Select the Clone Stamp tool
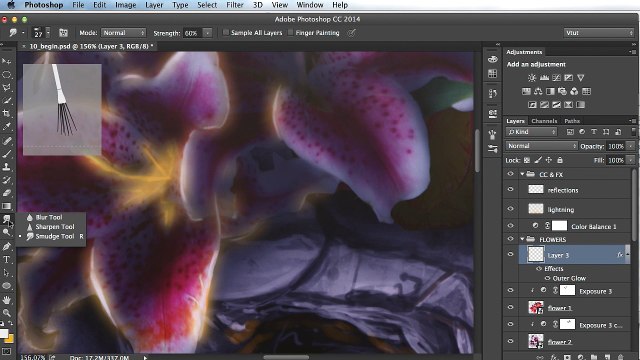The width and height of the screenshot is (640, 360). [7, 167]
